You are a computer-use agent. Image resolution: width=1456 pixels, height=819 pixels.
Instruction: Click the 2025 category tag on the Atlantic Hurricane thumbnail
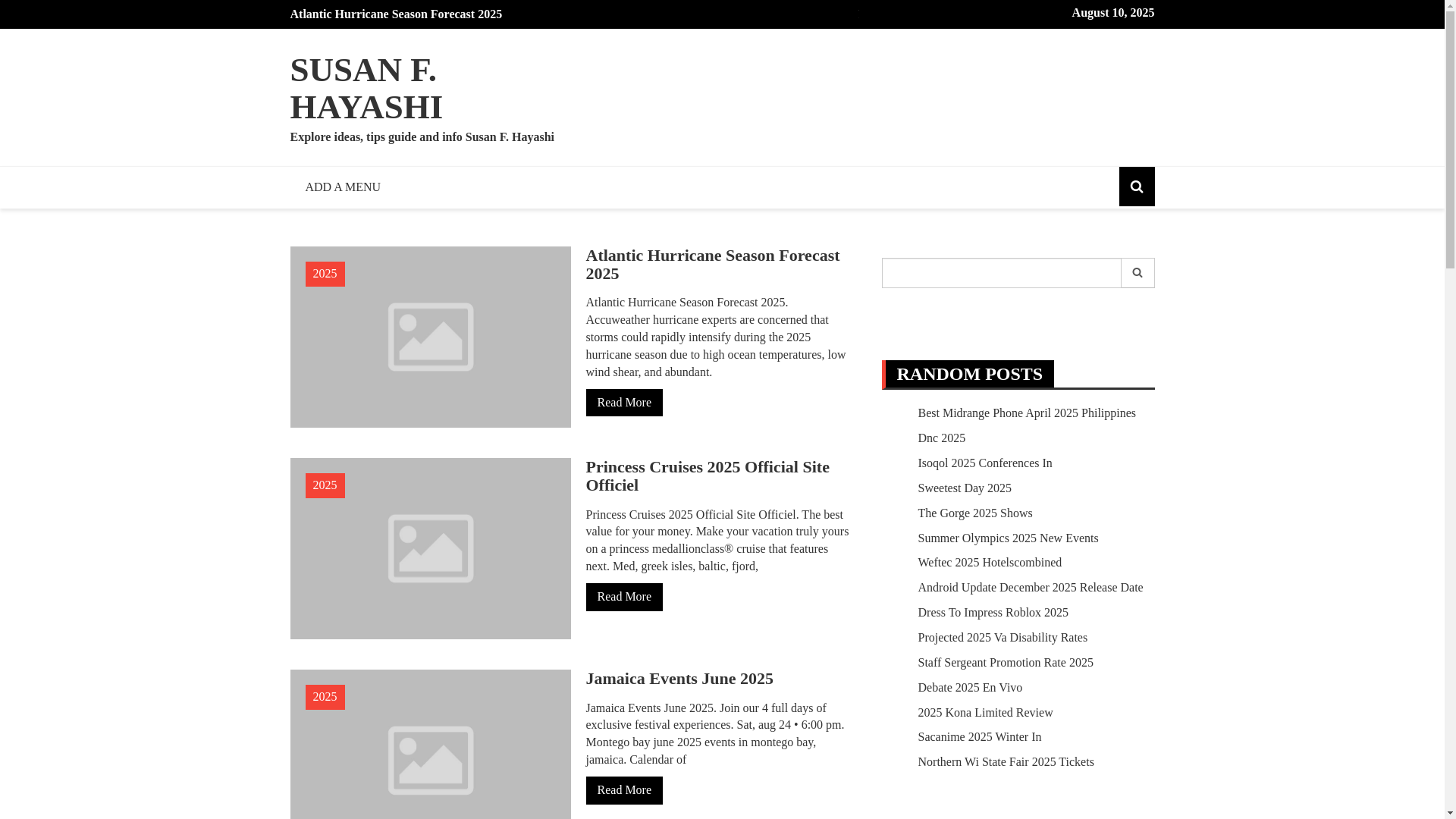click(x=325, y=274)
